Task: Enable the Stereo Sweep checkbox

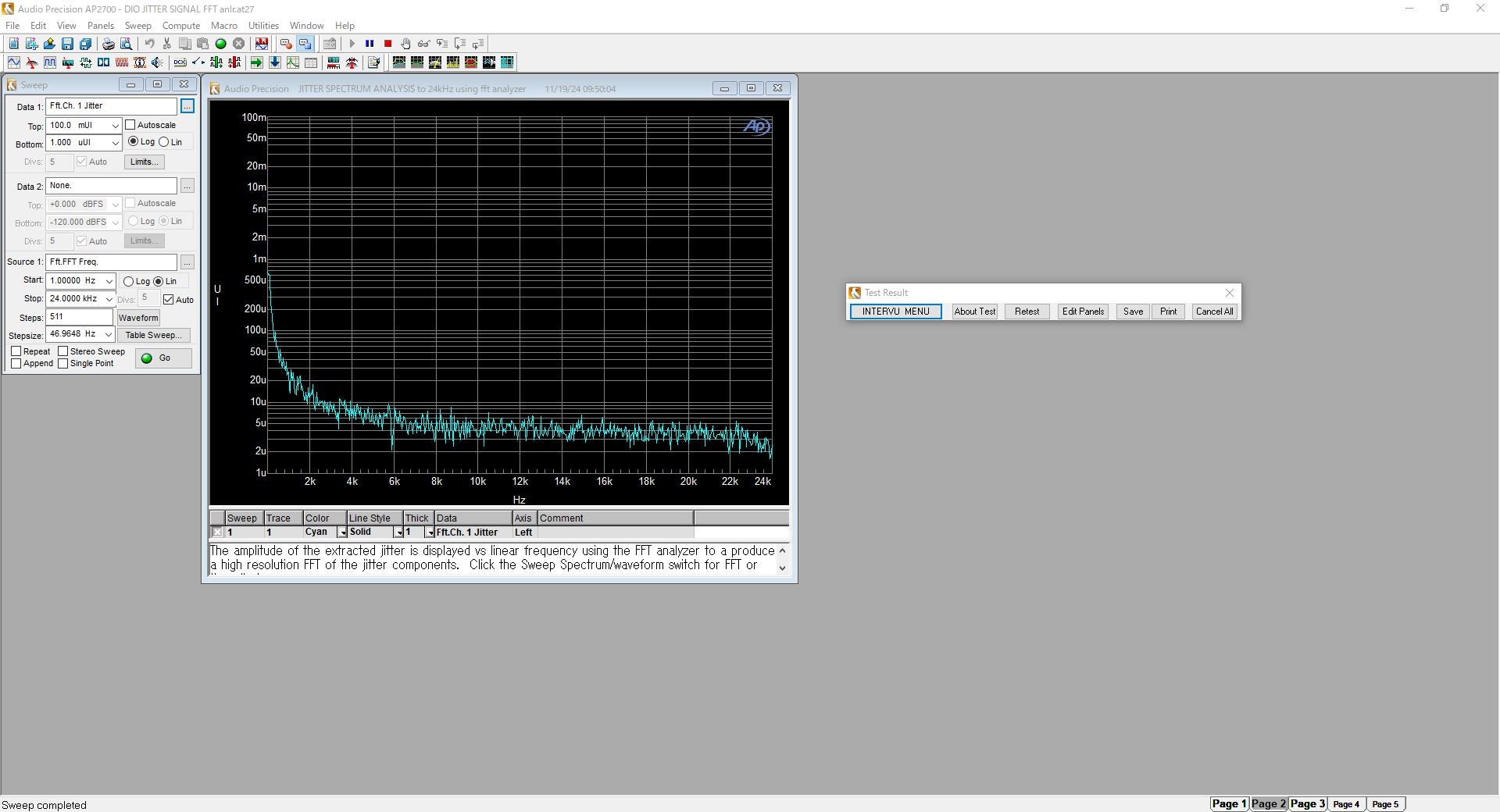Action: 62,351
